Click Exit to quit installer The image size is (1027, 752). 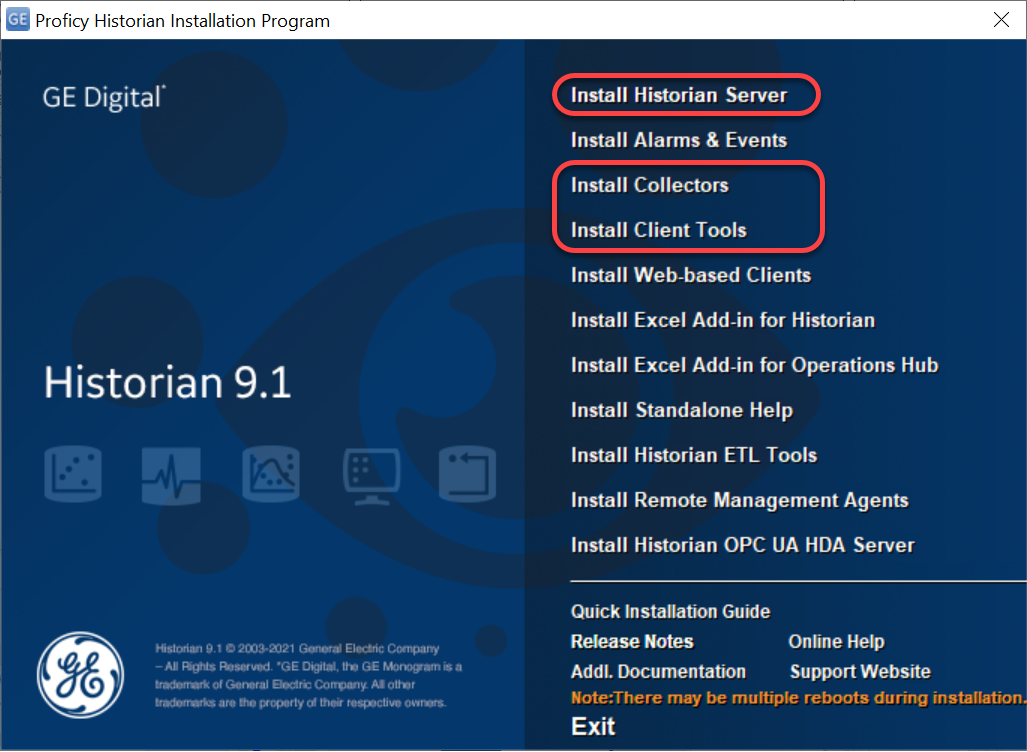593,726
